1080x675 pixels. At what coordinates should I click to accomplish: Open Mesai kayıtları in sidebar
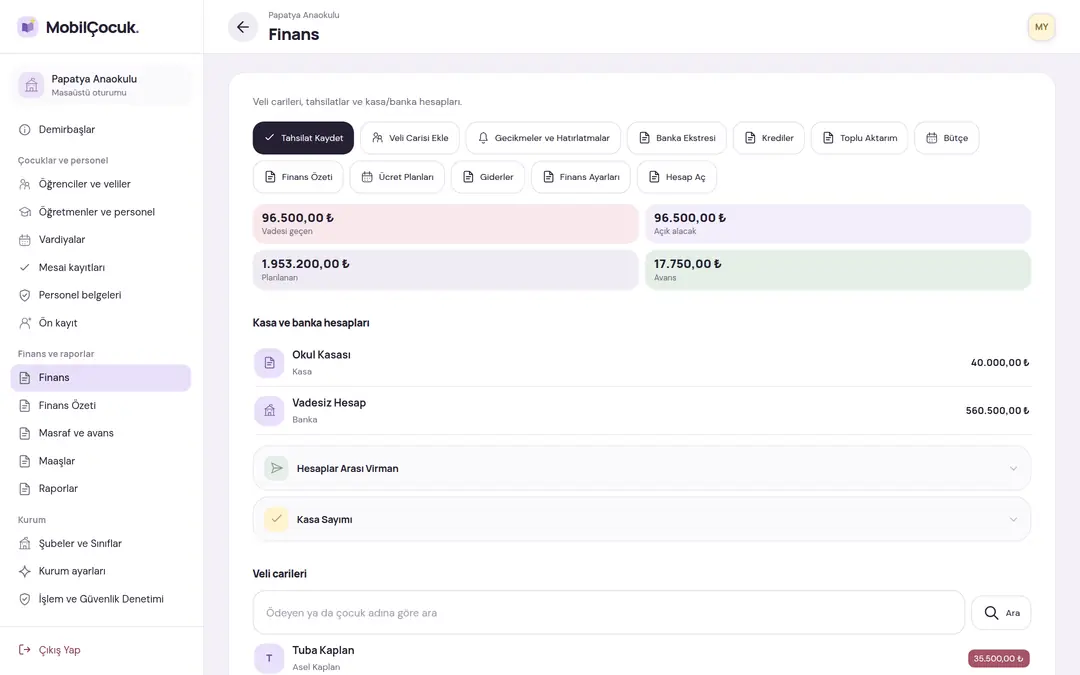pos(101,267)
